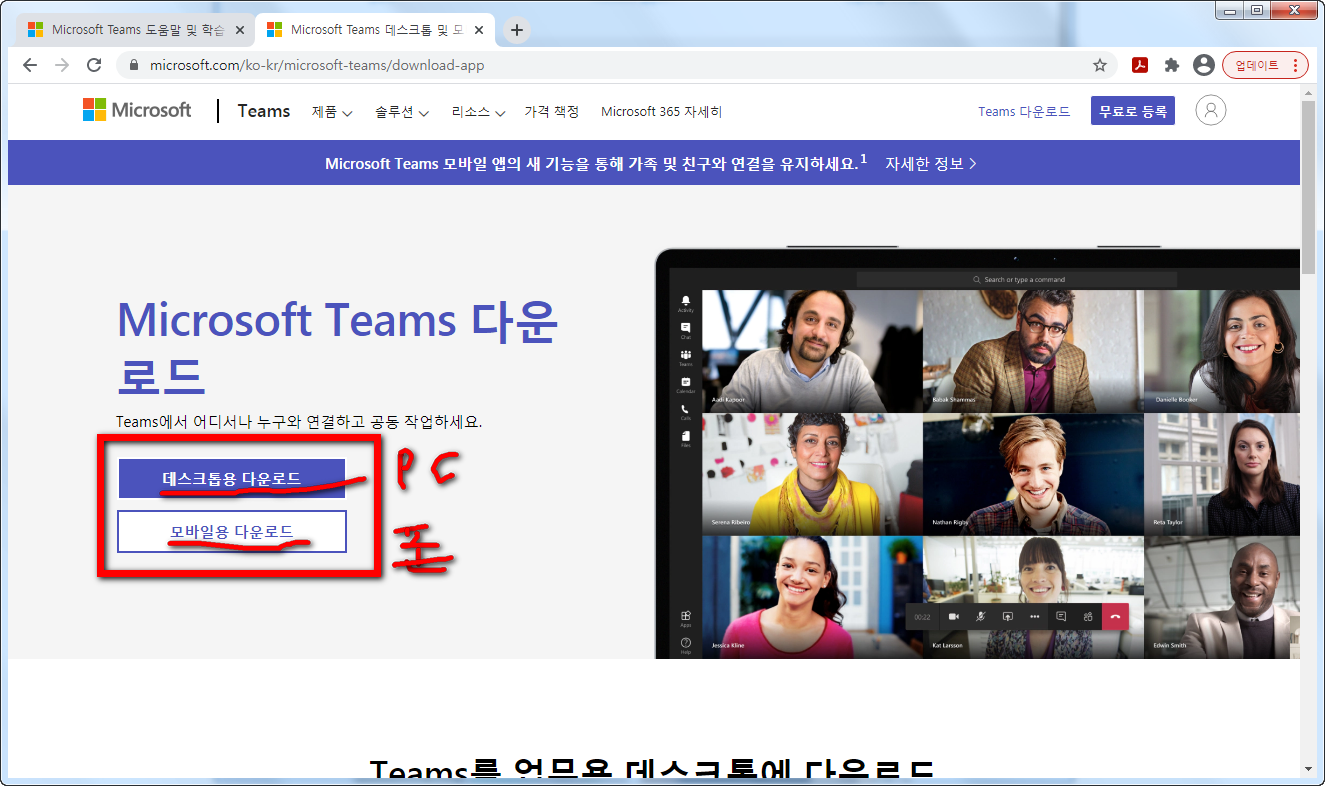Click the Files icon in mockup sidebar
This screenshot has height=786, width=1325.
click(x=686, y=438)
